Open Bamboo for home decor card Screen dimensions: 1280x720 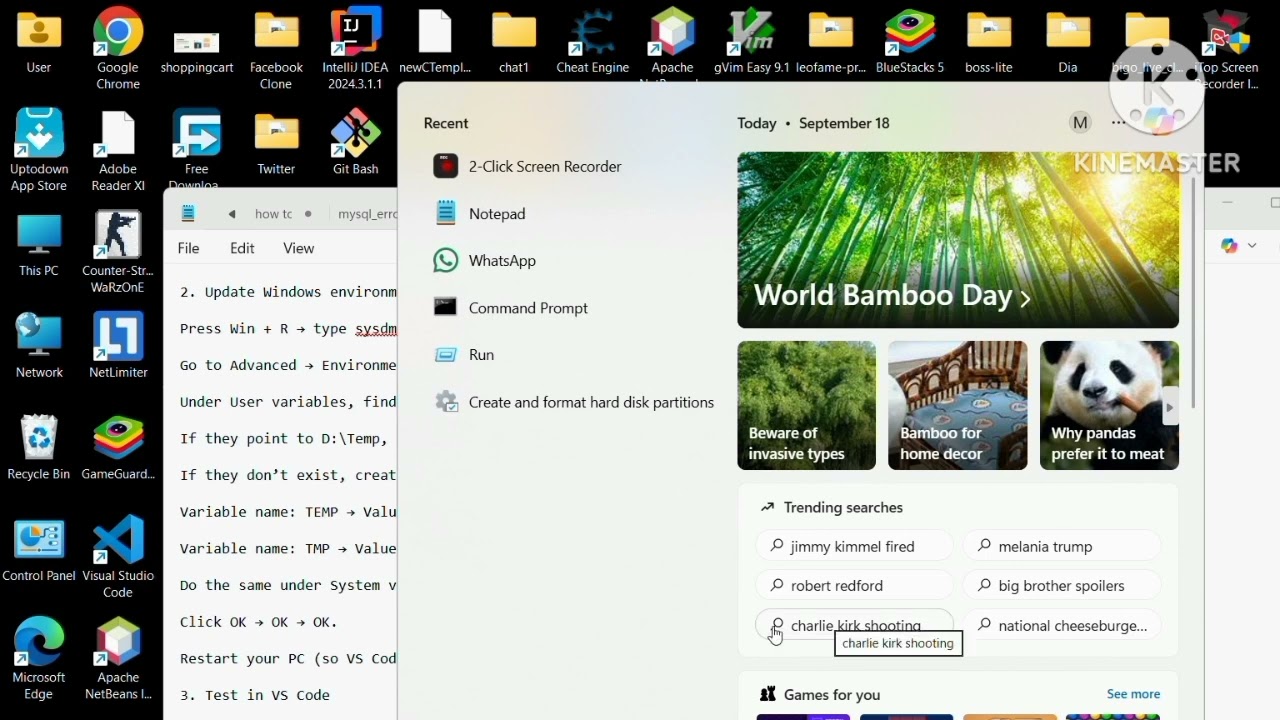(x=957, y=405)
